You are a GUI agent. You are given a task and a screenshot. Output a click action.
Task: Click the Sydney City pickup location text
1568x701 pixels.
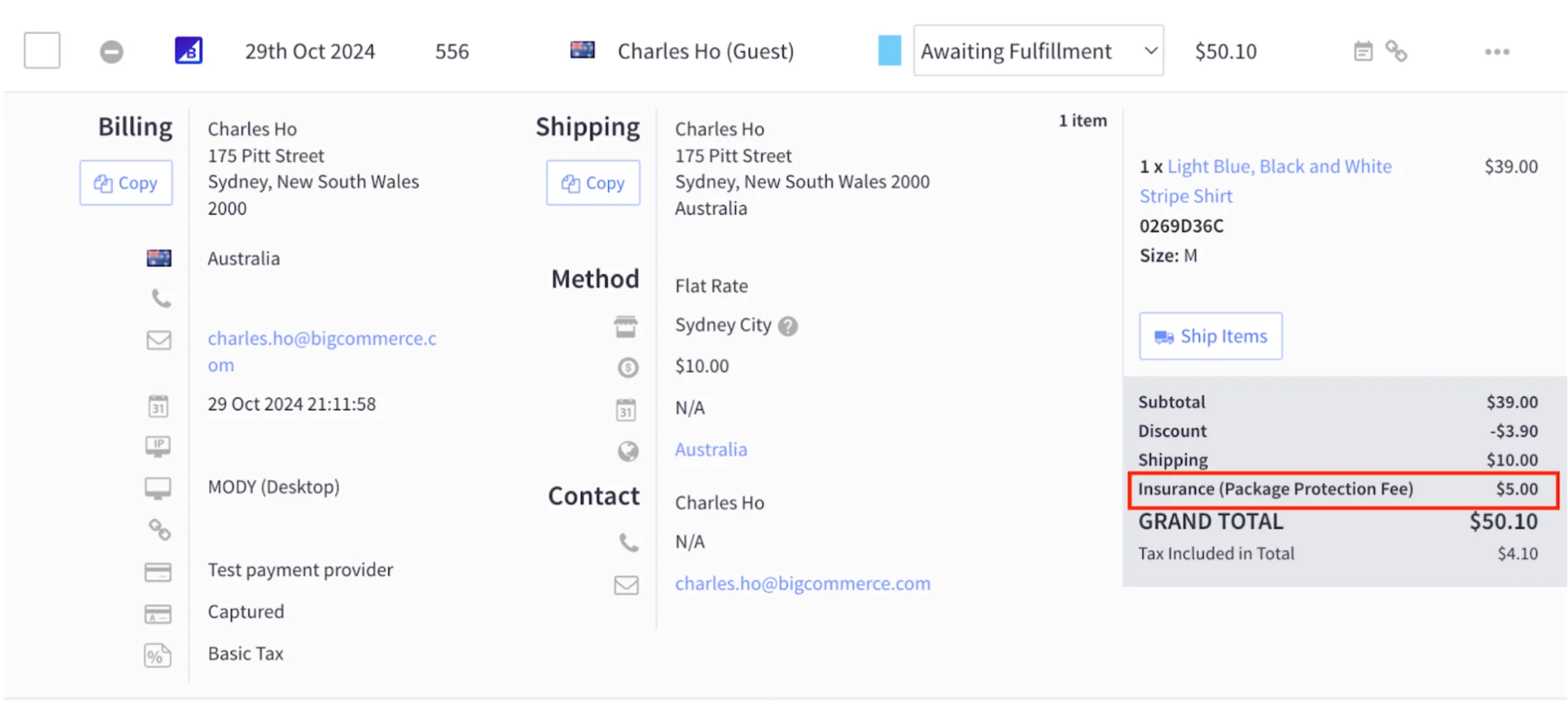(723, 325)
